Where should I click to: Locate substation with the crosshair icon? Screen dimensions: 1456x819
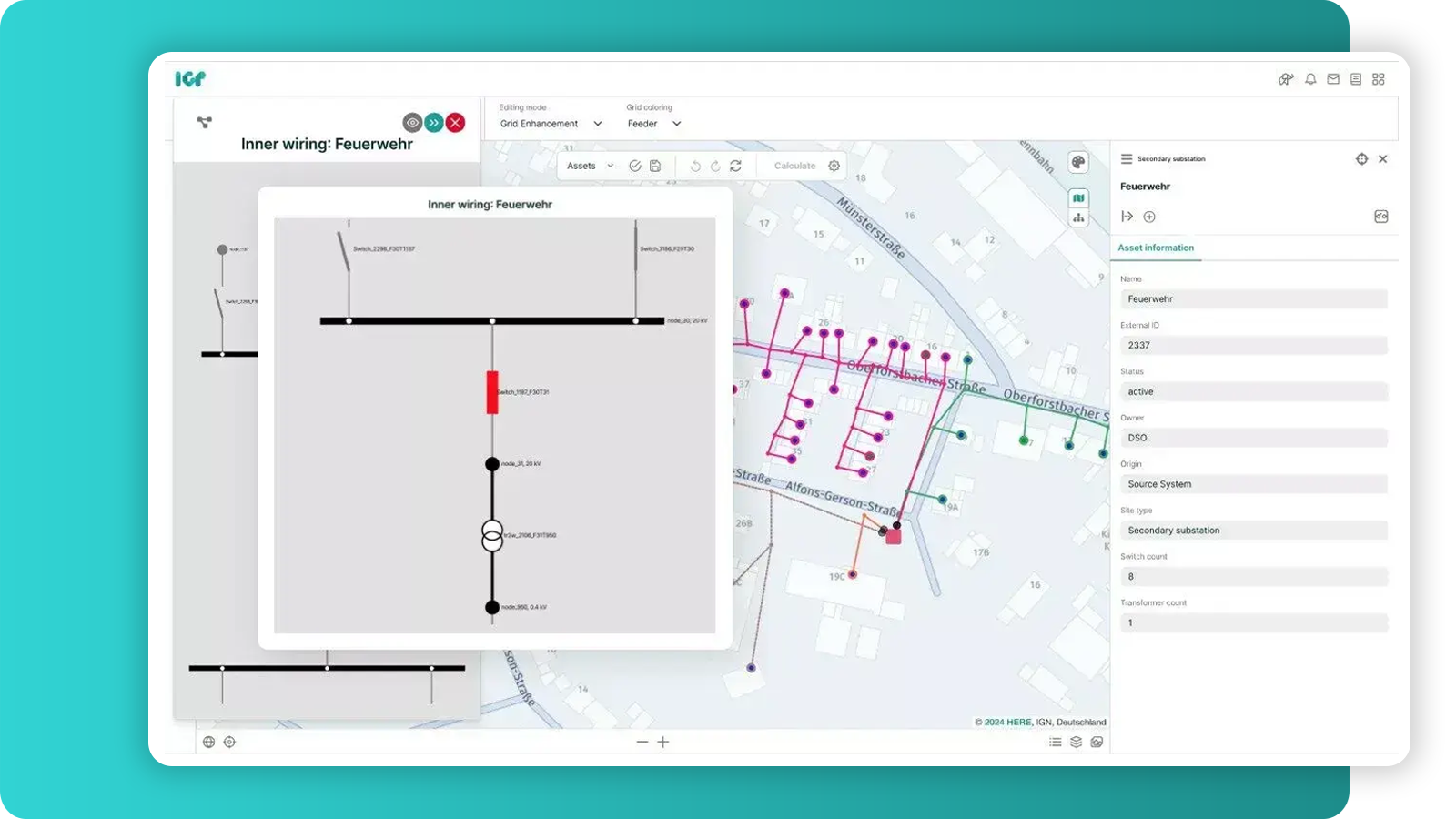tap(1361, 158)
